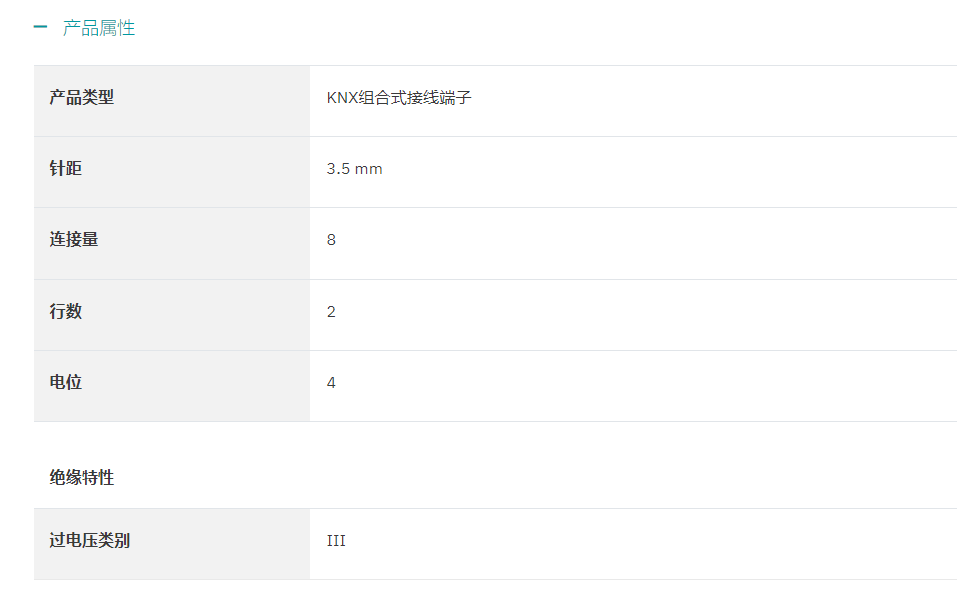Click the blank area of the 产品类型 value row
This screenshot has width=971, height=602.
(x=712, y=101)
